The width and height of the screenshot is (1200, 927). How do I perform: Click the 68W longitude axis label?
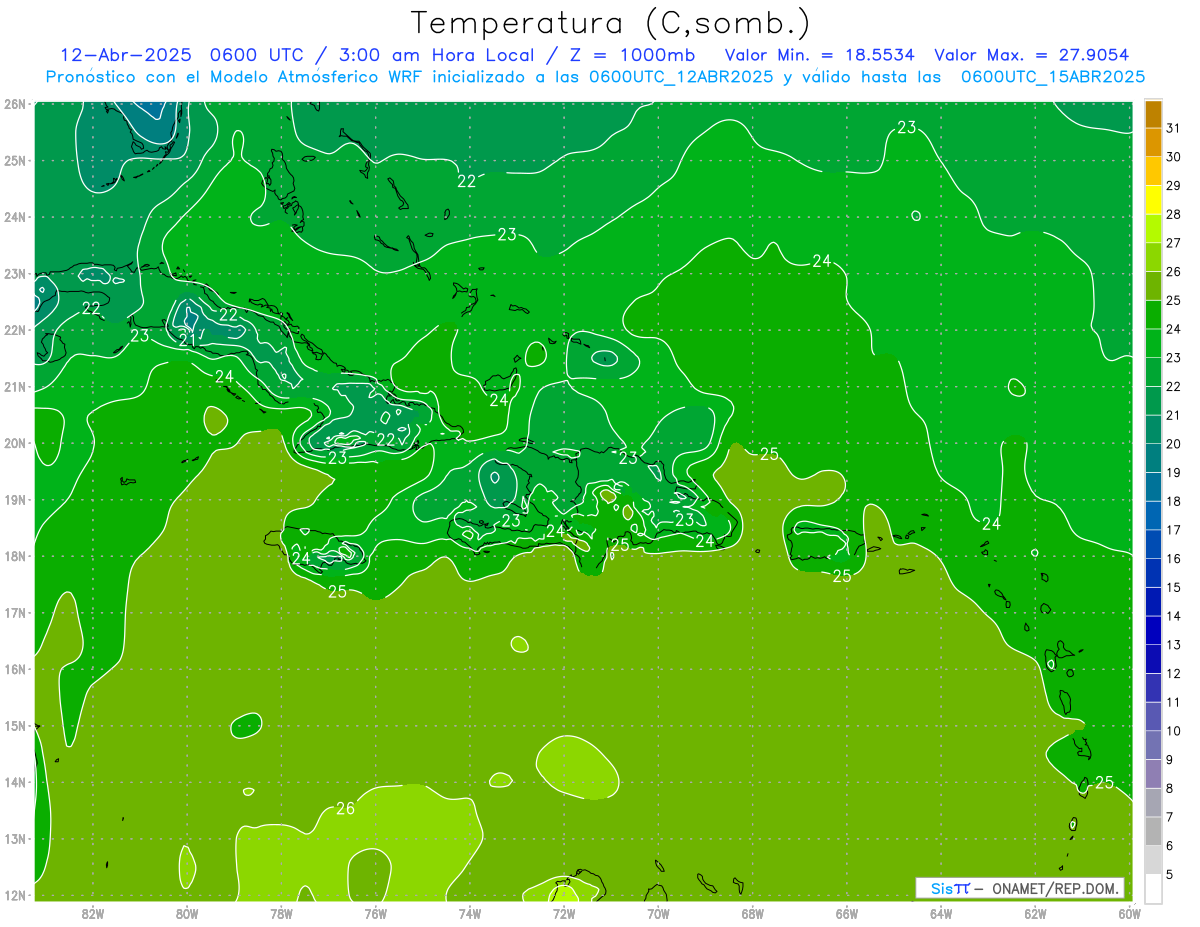click(x=752, y=913)
